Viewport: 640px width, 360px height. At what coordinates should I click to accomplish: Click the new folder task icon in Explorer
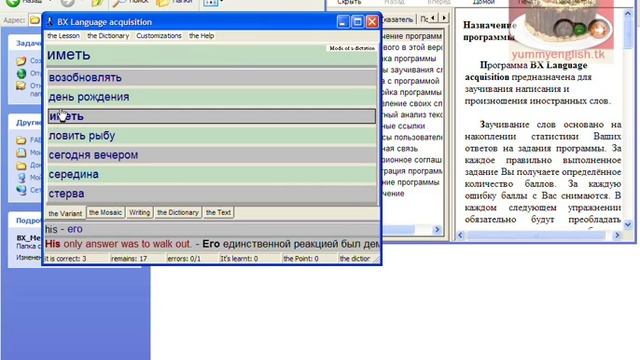21,61
